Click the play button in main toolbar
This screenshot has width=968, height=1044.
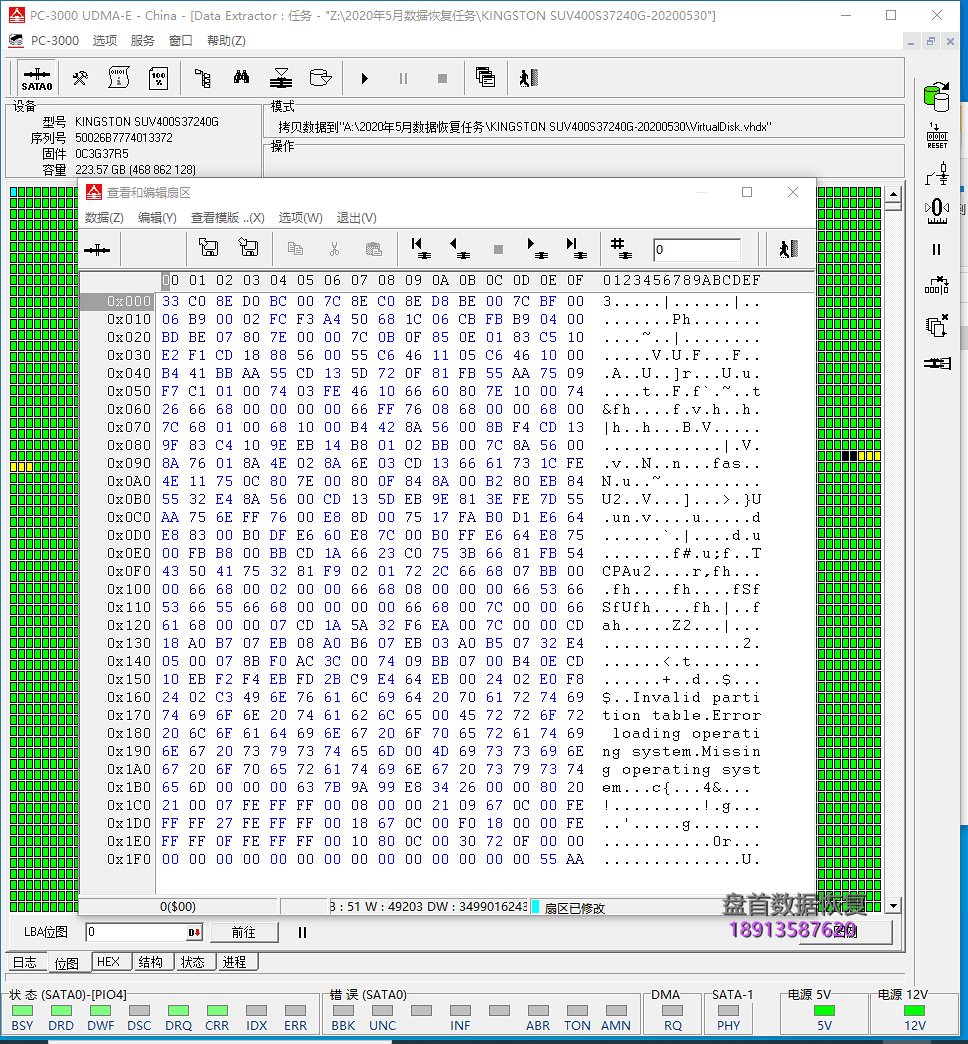(x=364, y=79)
